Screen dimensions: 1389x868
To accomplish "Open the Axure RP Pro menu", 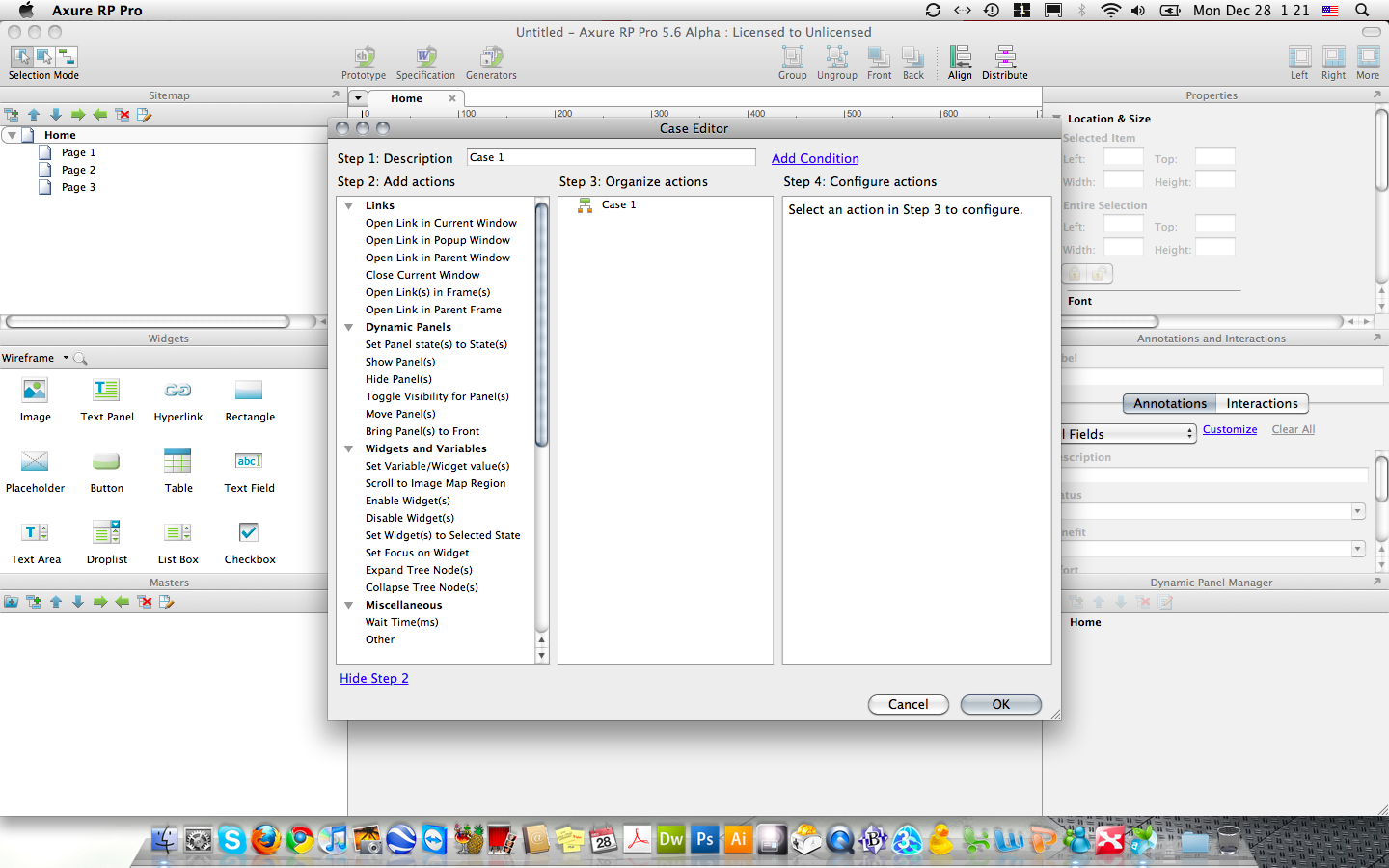I will (96, 11).
